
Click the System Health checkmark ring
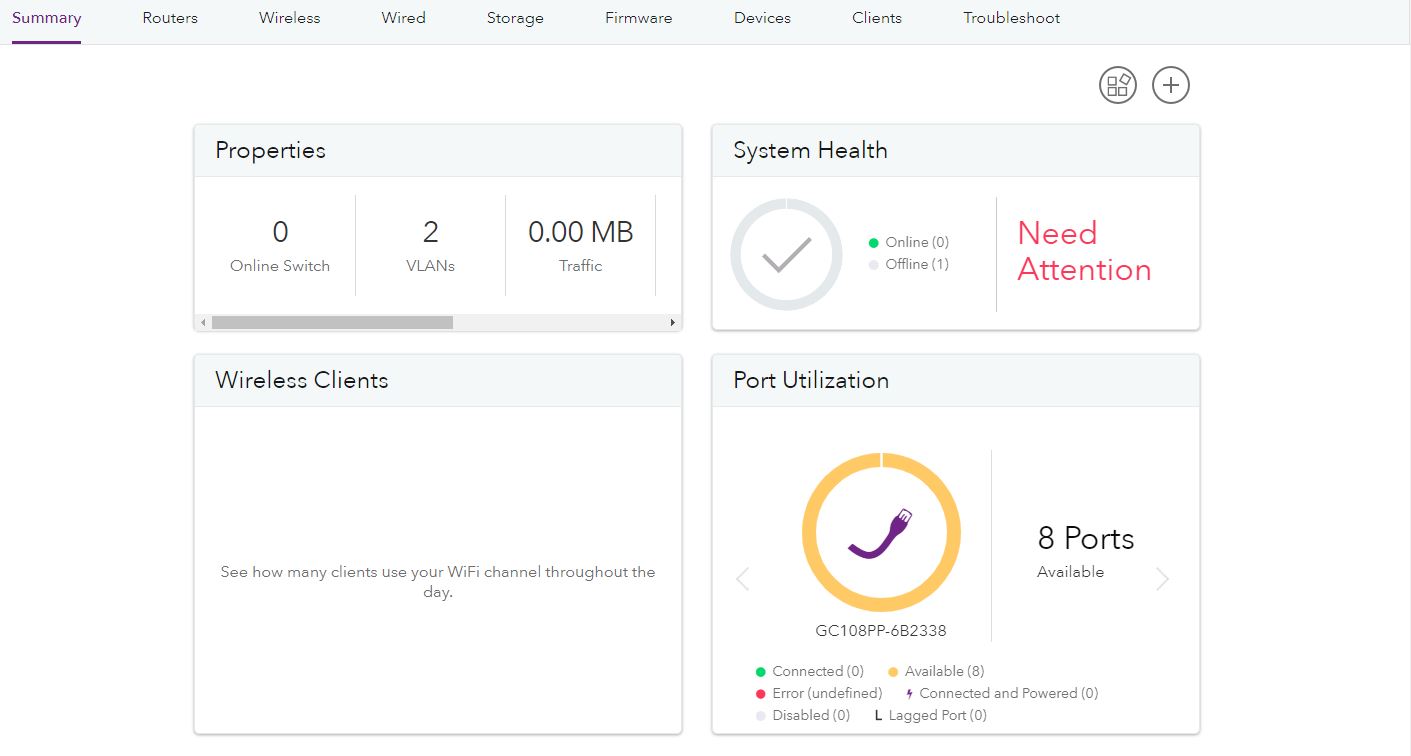[786, 254]
